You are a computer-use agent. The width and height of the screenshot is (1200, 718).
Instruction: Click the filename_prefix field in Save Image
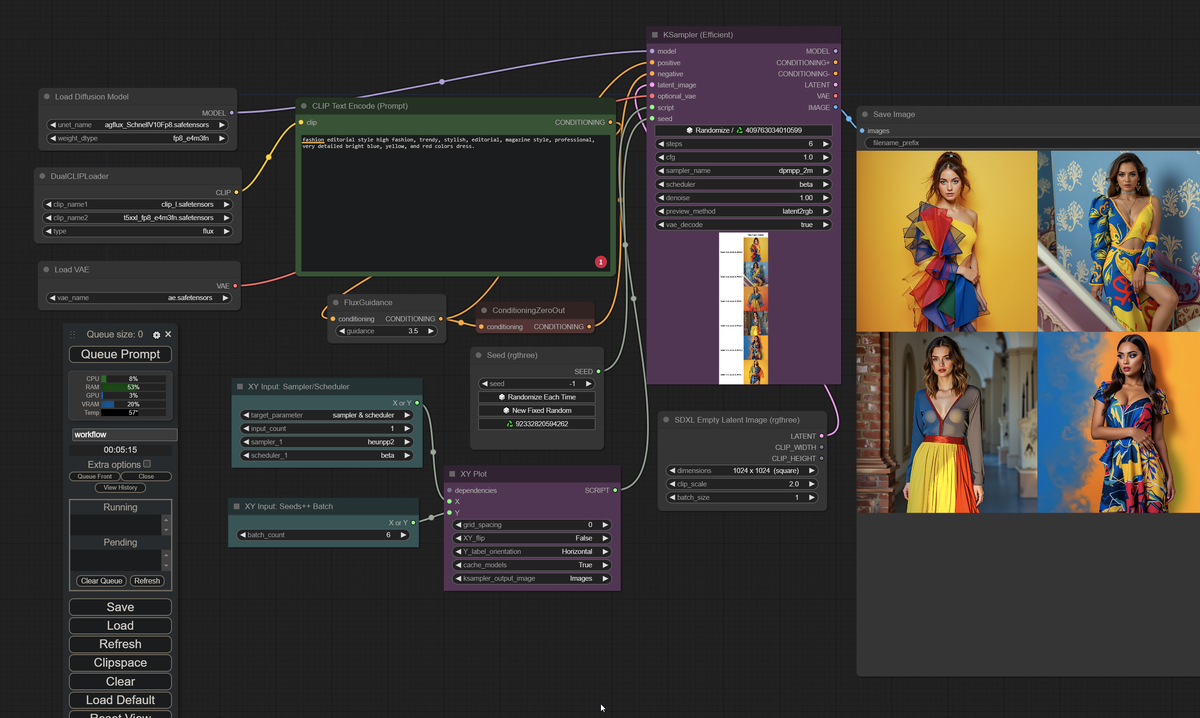[1032, 143]
